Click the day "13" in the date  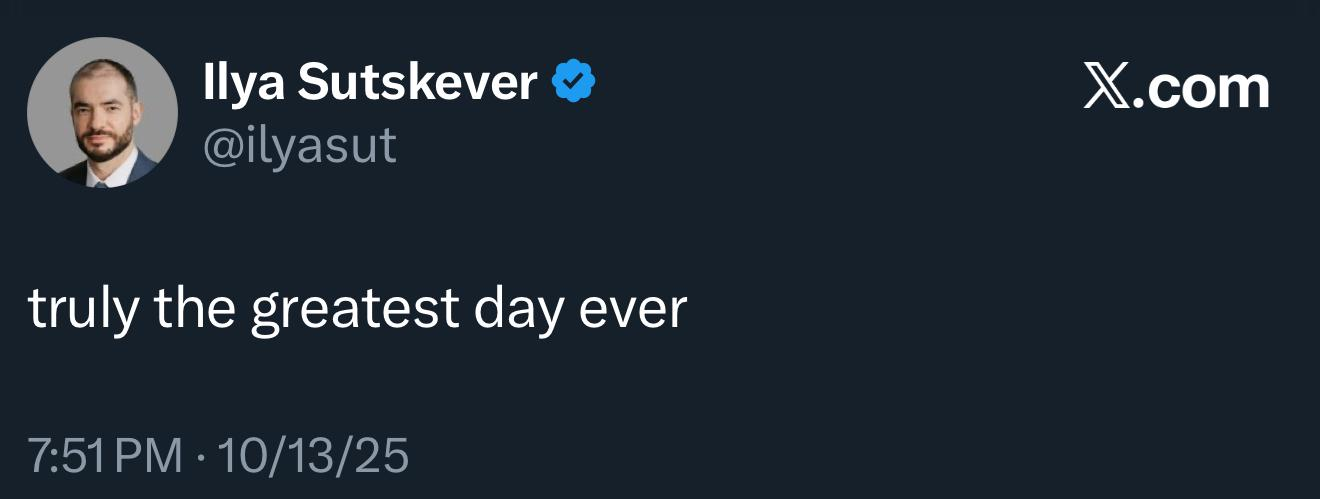(x=312, y=456)
